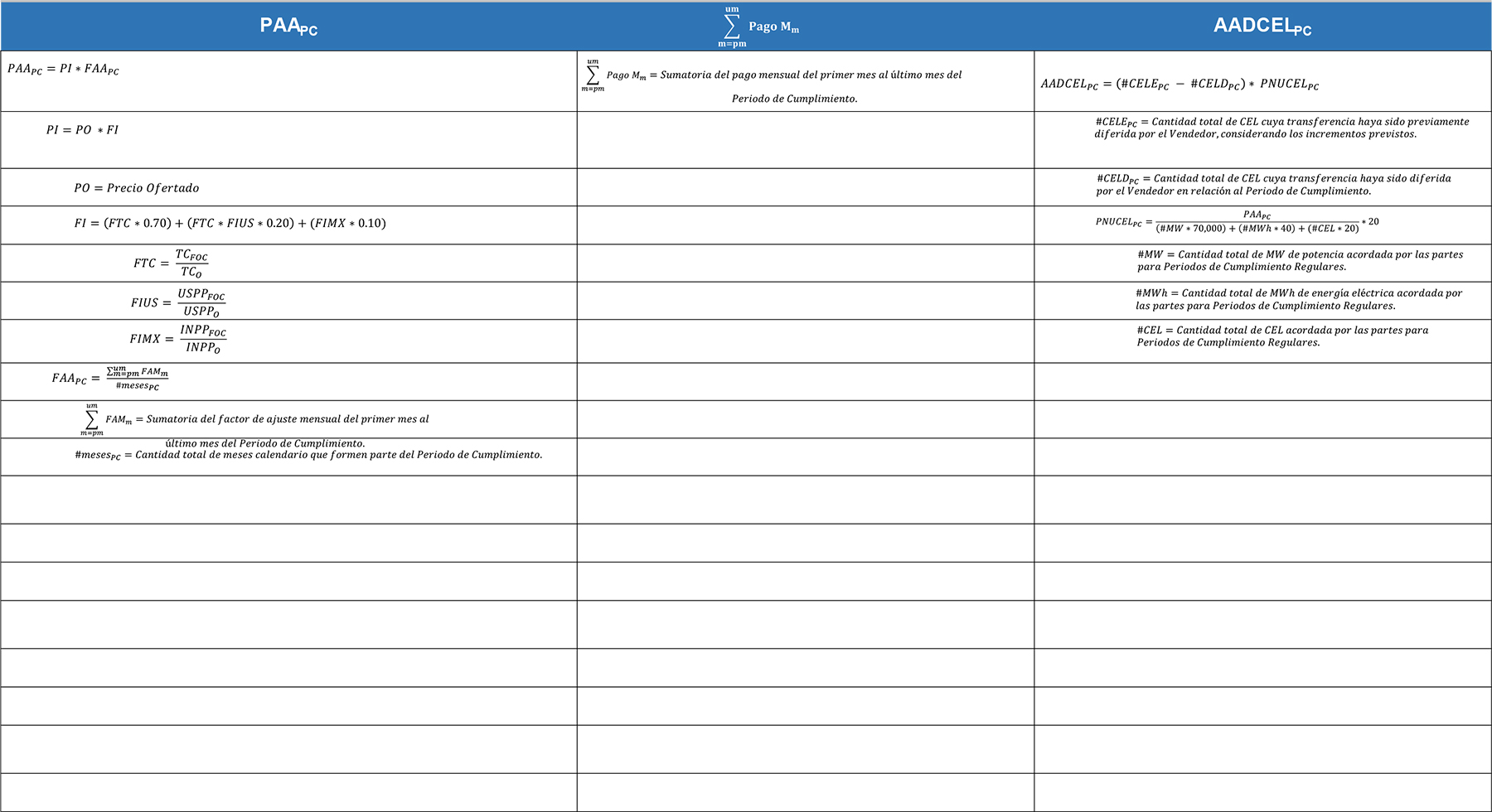Click the PI = PO * FI formula
Viewport: 1492px width, 812px height.
(82, 130)
